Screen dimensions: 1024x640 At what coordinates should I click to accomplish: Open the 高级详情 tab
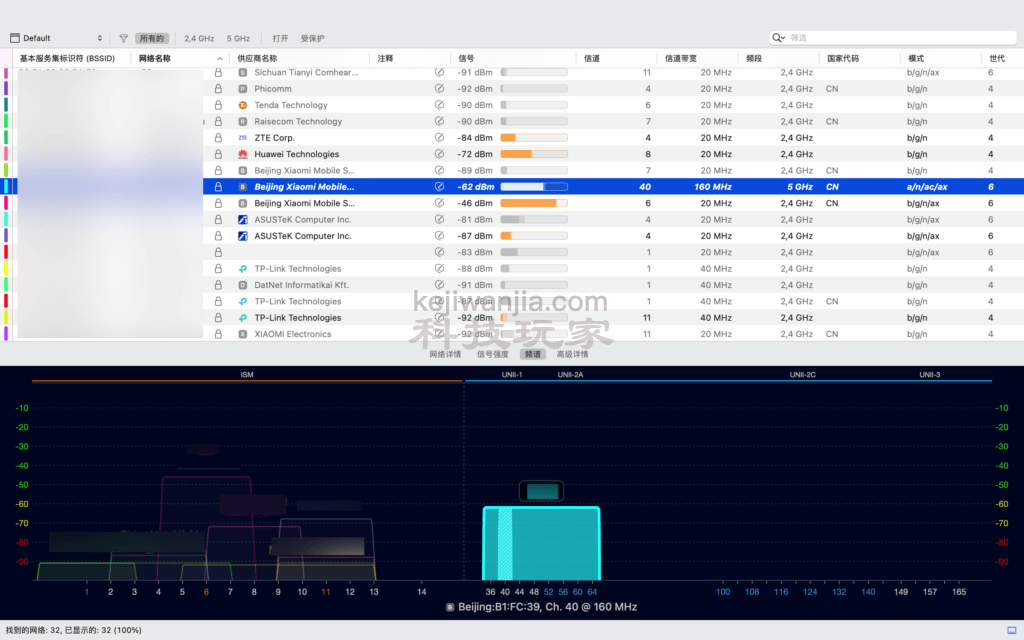pyautogui.click(x=573, y=354)
